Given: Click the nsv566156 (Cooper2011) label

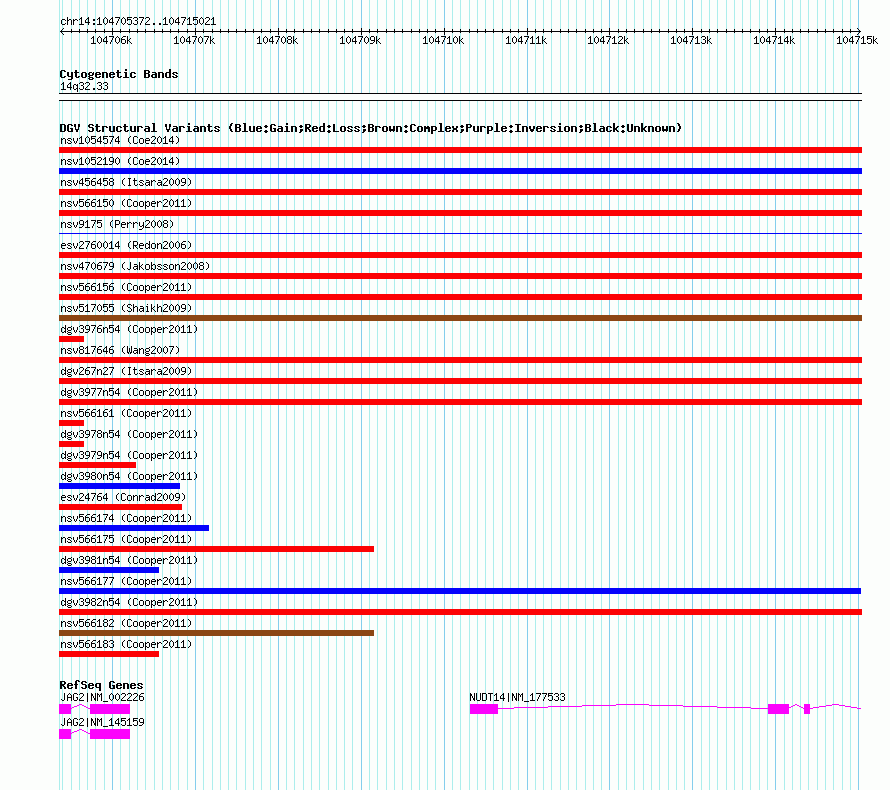Looking at the screenshot, I should coord(126,287).
